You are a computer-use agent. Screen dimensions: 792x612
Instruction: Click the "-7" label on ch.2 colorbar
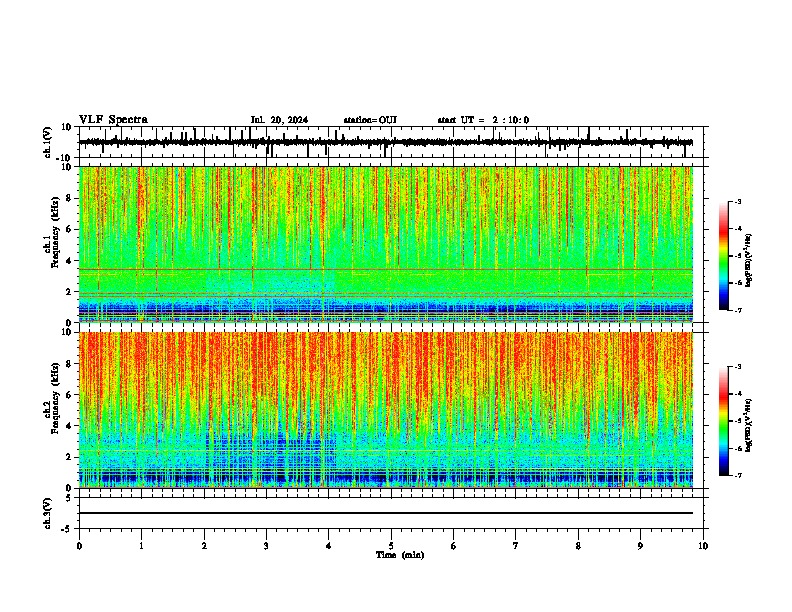coord(738,476)
